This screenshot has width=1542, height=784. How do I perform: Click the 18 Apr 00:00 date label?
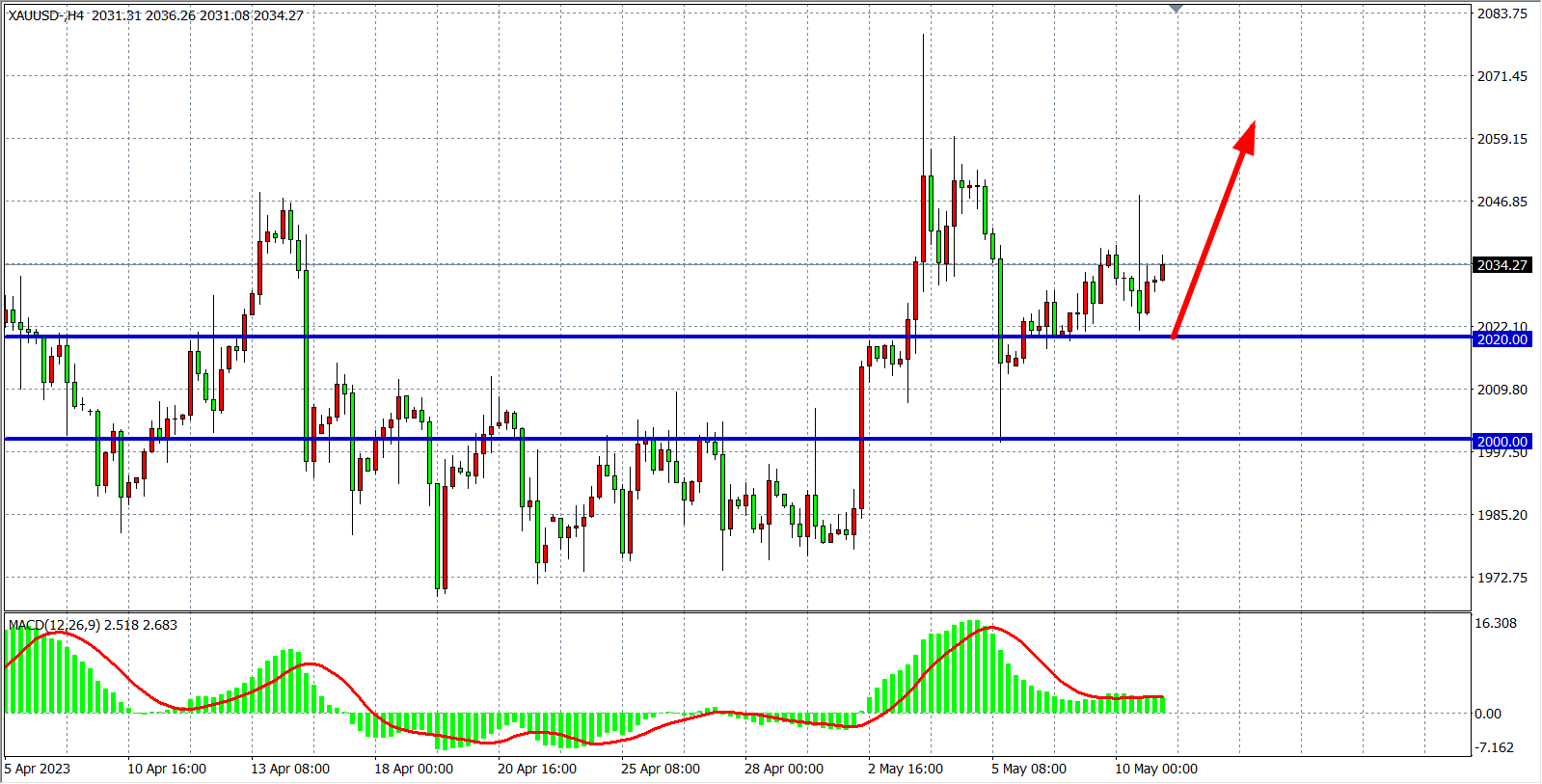click(x=413, y=769)
